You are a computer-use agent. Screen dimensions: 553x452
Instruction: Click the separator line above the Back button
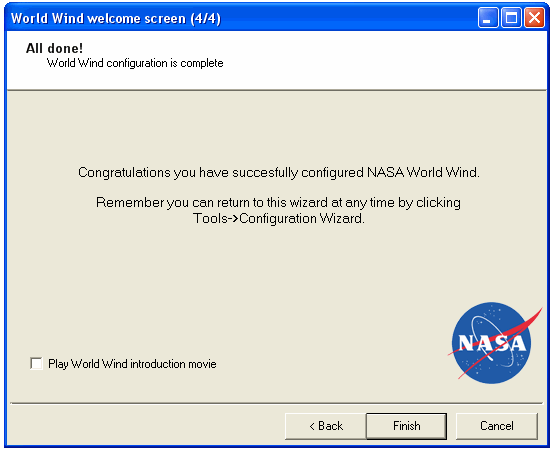[x=276, y=403]
